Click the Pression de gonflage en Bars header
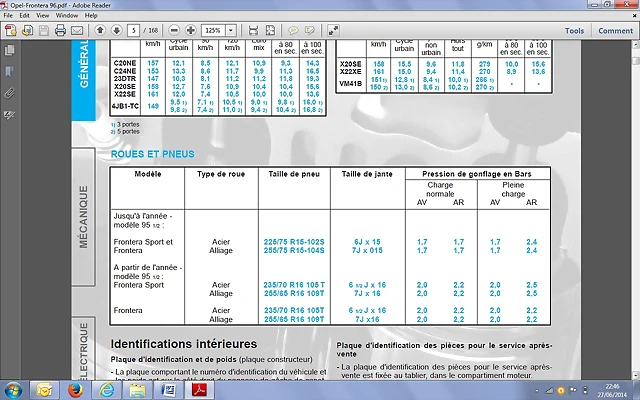Viewport: 640px width, 400px height. pyautogui.click(x=477, y=174)
